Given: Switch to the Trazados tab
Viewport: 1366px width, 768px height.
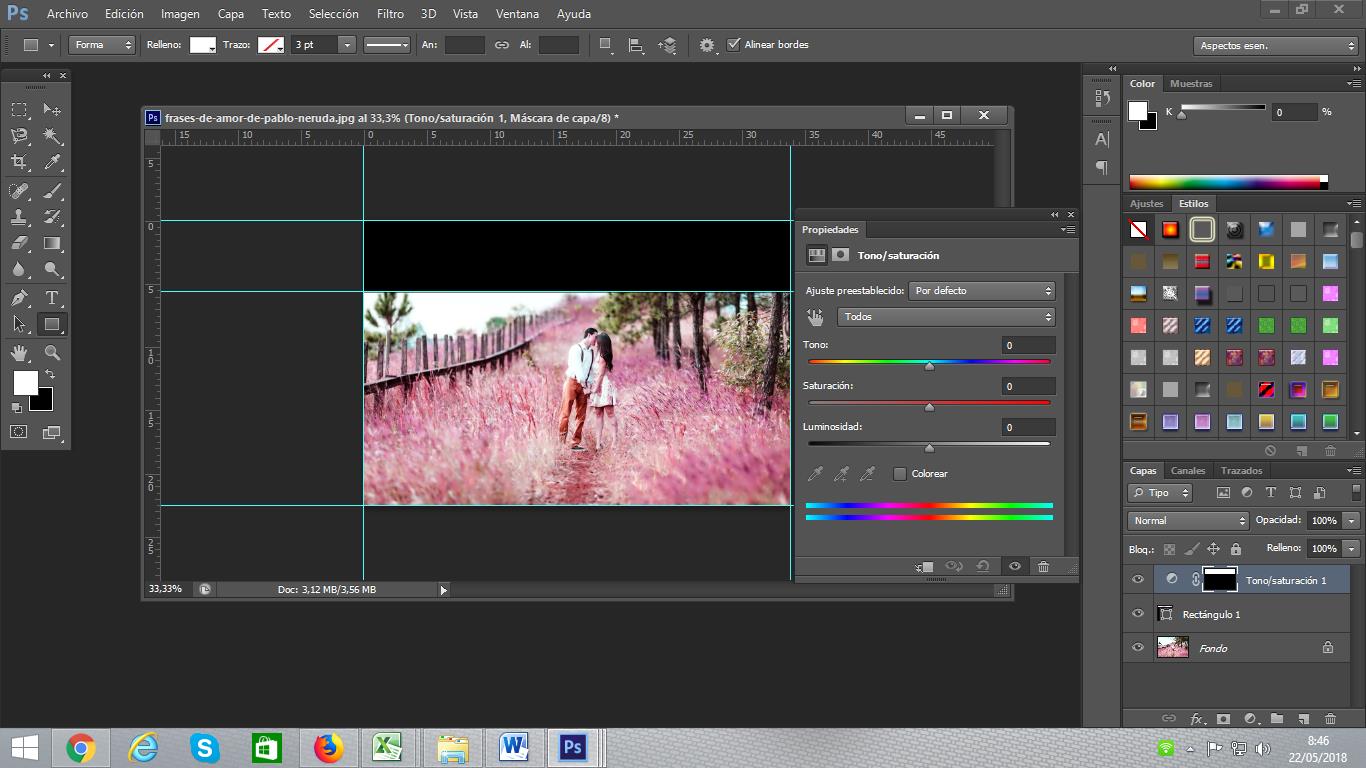Looking at the screenshot, I should [1241, 470].
